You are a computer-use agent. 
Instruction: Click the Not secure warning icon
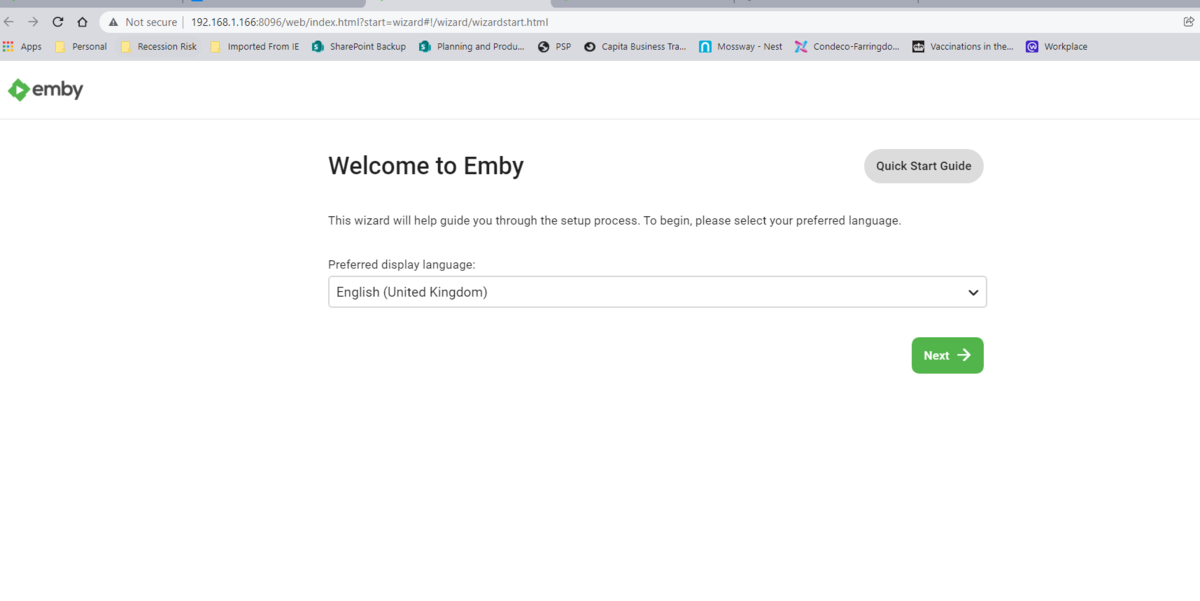tap(114, 22)
